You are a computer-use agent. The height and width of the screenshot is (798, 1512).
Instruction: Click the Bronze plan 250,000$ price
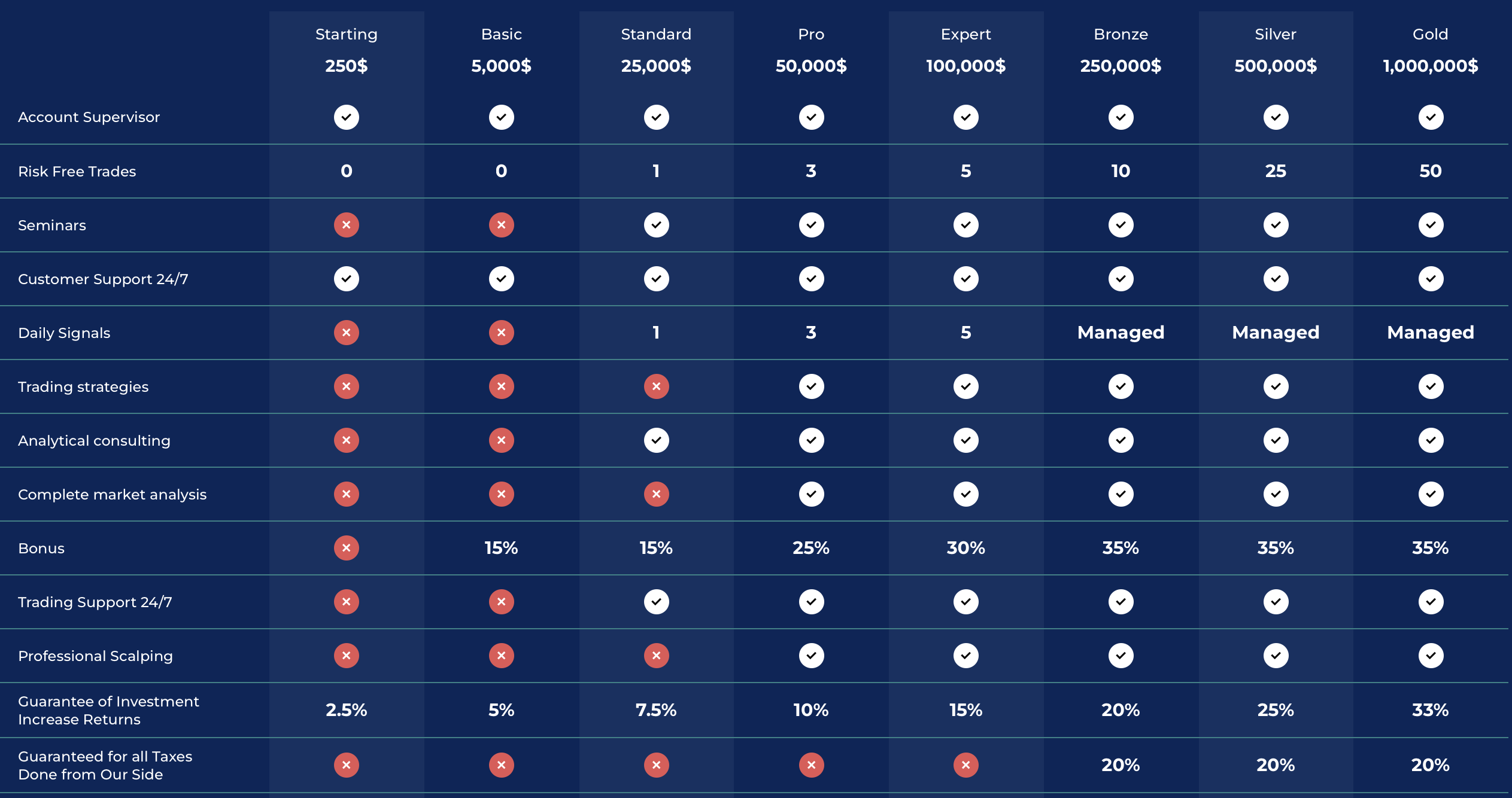coord(1121,66)
